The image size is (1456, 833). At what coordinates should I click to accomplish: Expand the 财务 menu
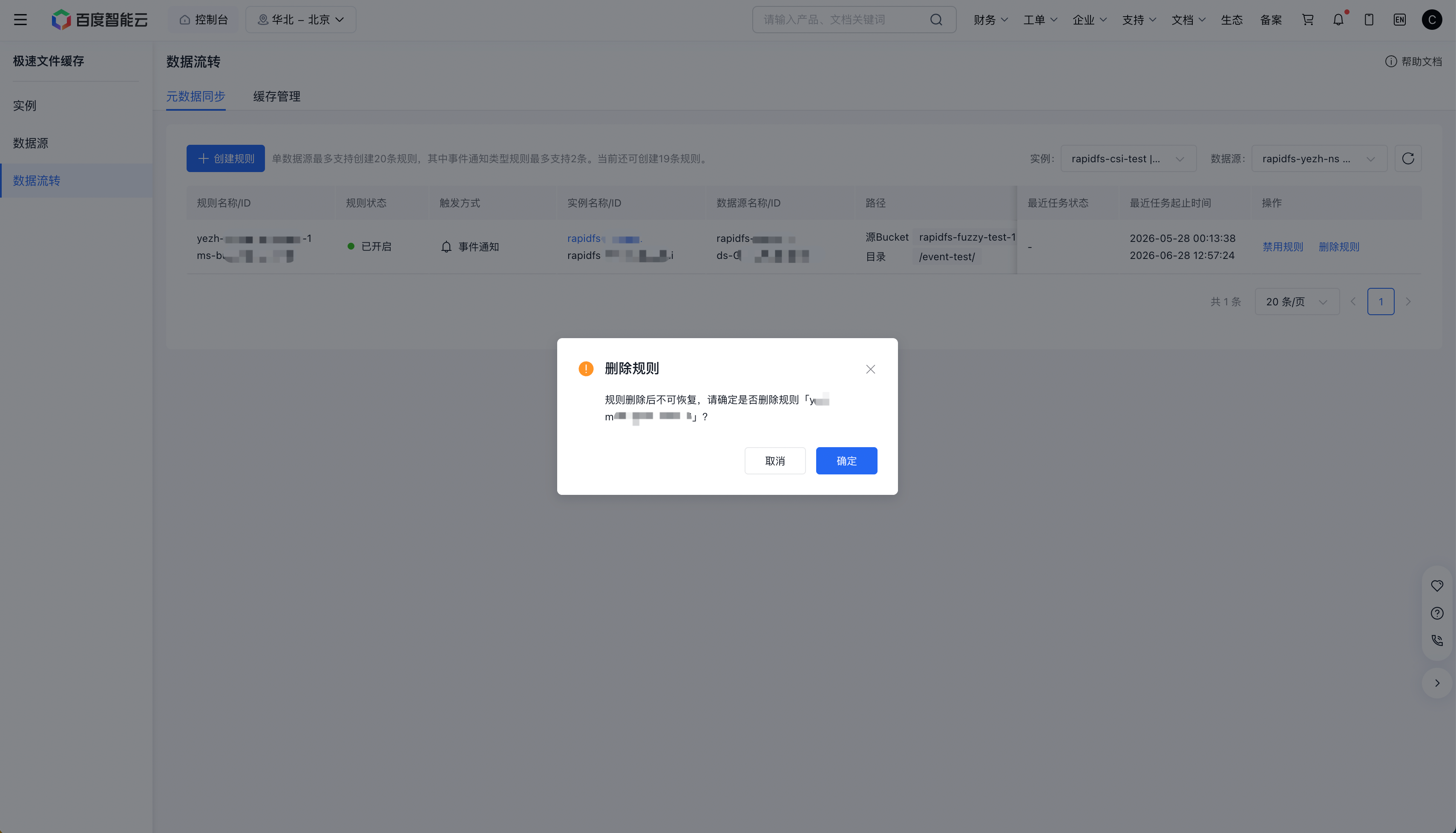[x=990, y=20]
